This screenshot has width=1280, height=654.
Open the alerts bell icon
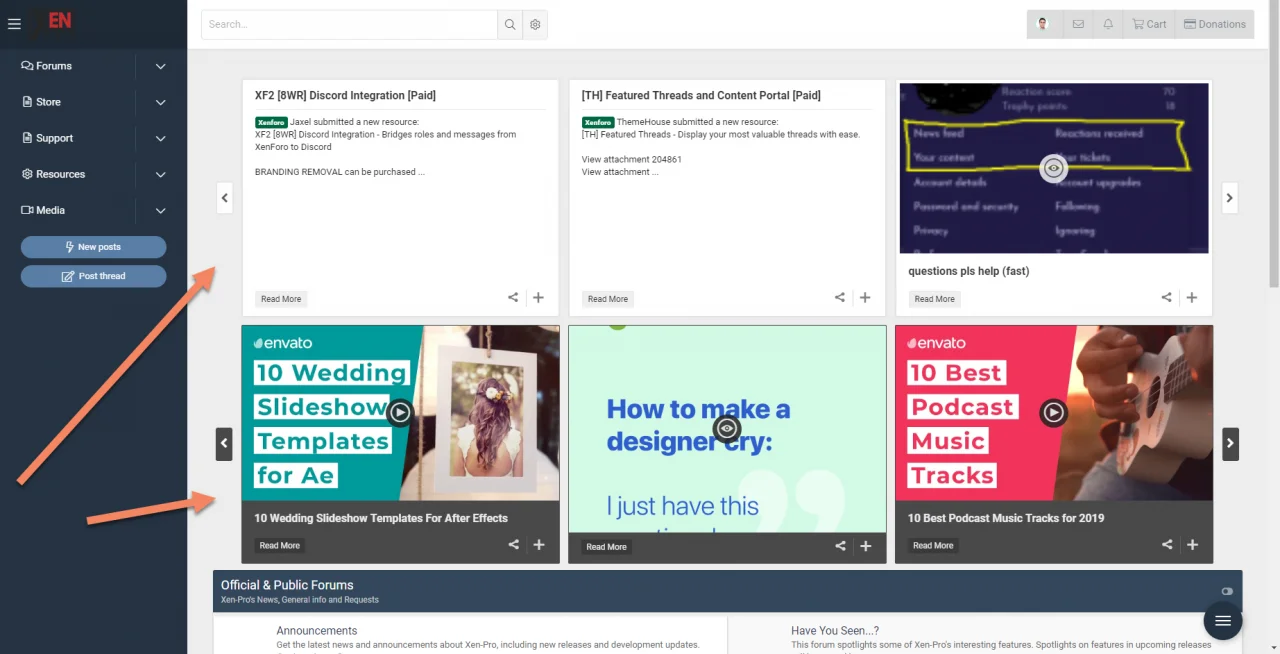[1108, 24]
